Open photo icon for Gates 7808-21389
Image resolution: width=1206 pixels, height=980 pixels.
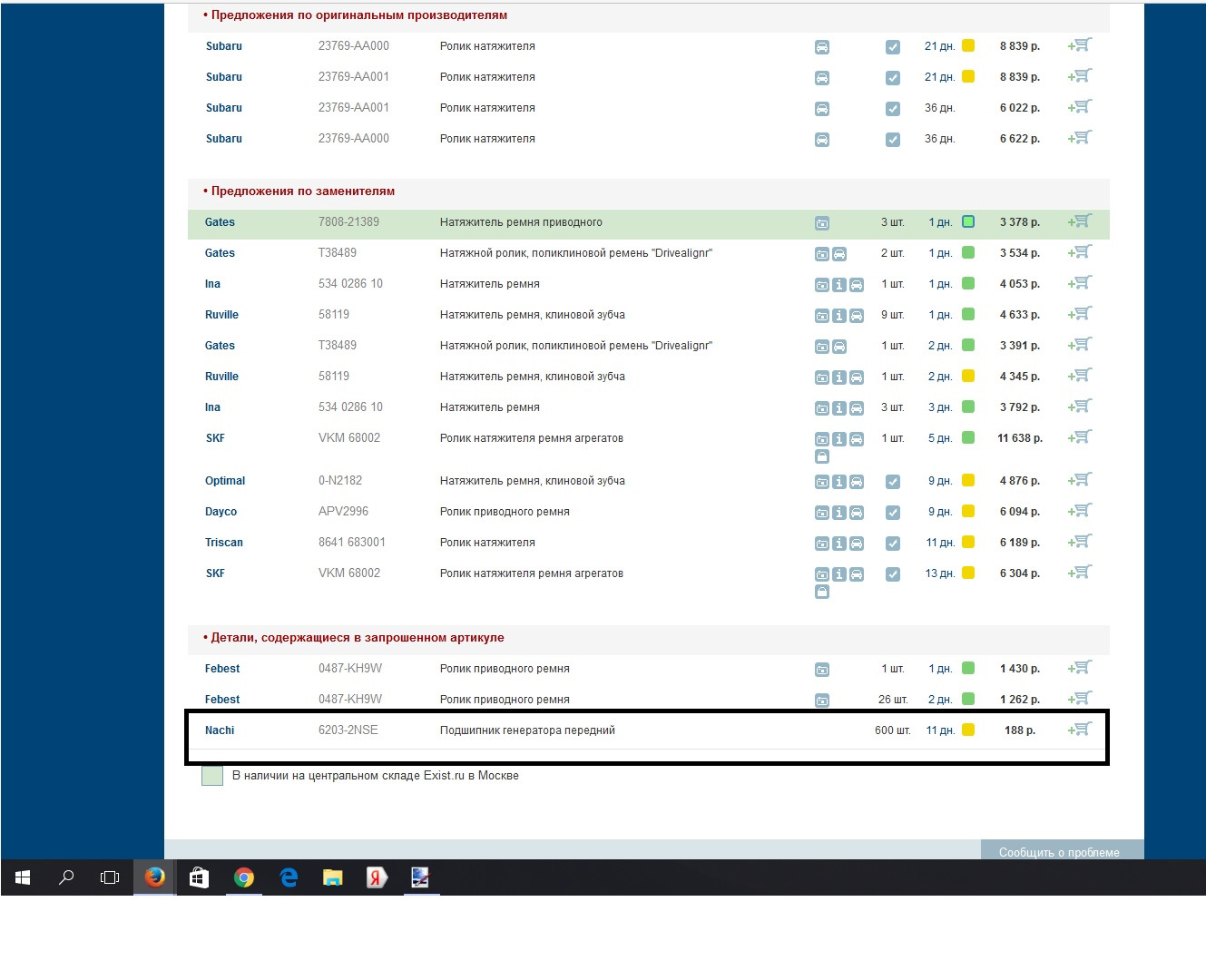822,223
